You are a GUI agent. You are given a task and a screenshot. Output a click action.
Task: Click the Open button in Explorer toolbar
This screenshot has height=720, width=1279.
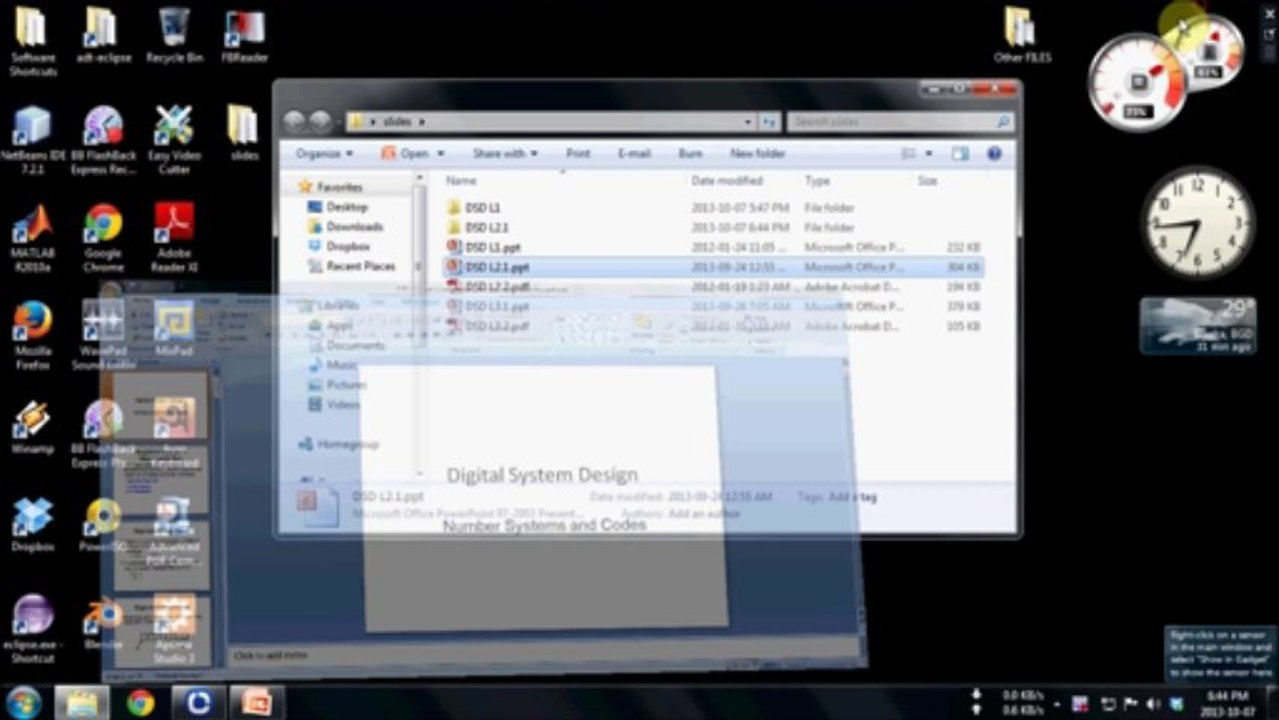click(x=405, y=154)
